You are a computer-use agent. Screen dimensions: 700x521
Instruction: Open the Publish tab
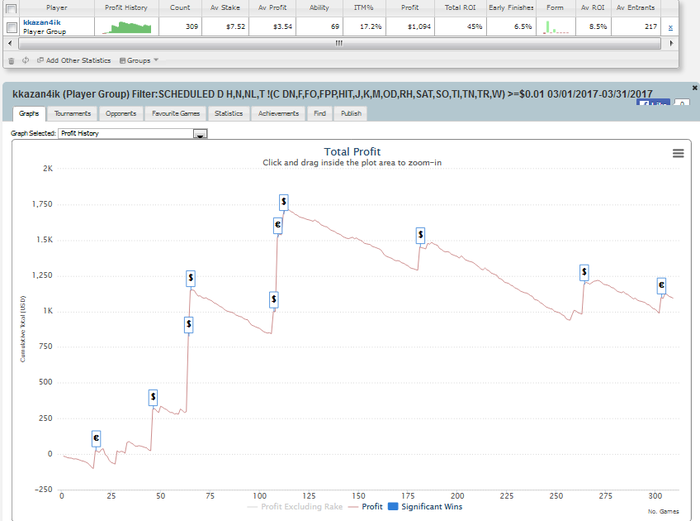tap(351, 113)
